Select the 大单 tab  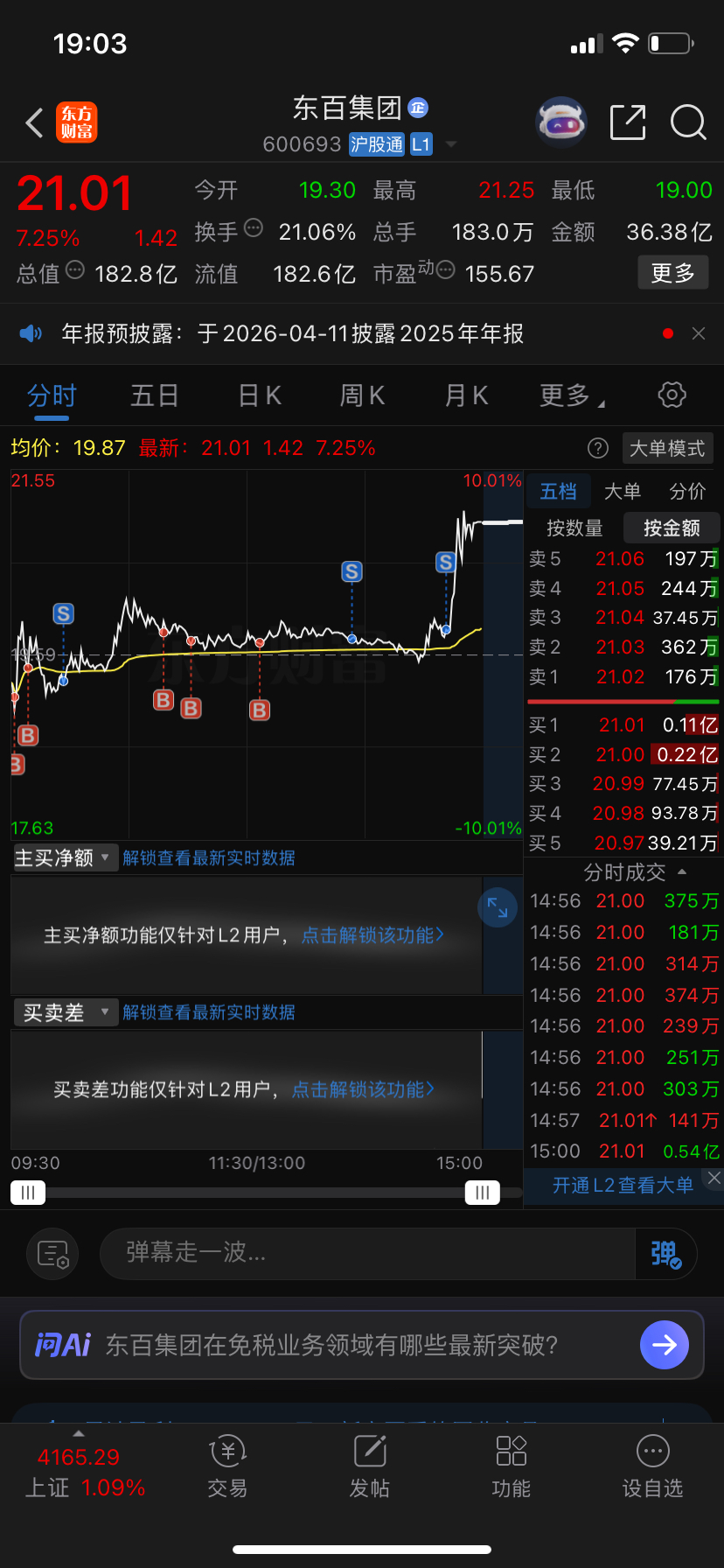click(623, 492)
